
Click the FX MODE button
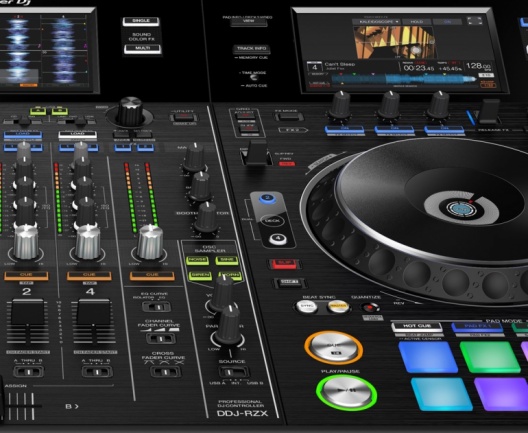(x=289, y=117)
